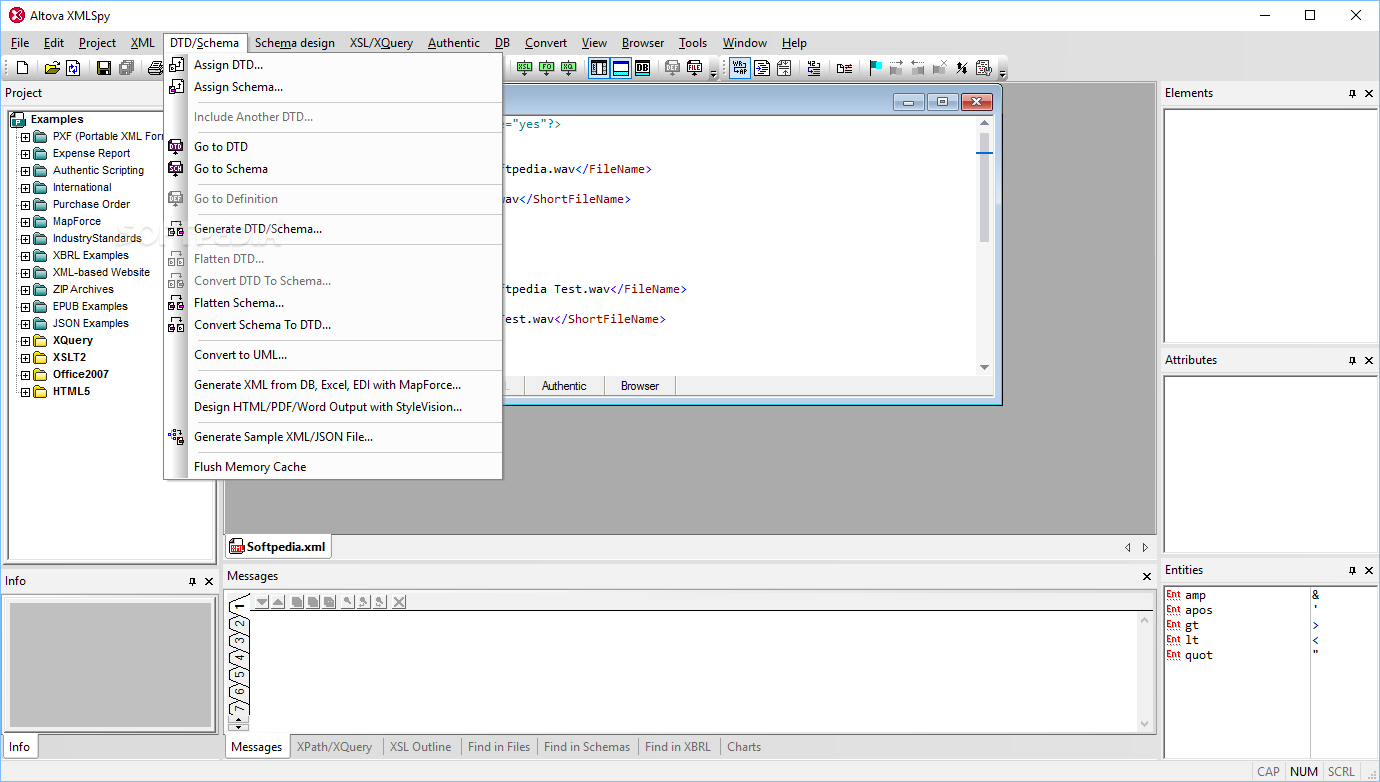Toggle the pin on the Attributes panel

point(1352,360)
